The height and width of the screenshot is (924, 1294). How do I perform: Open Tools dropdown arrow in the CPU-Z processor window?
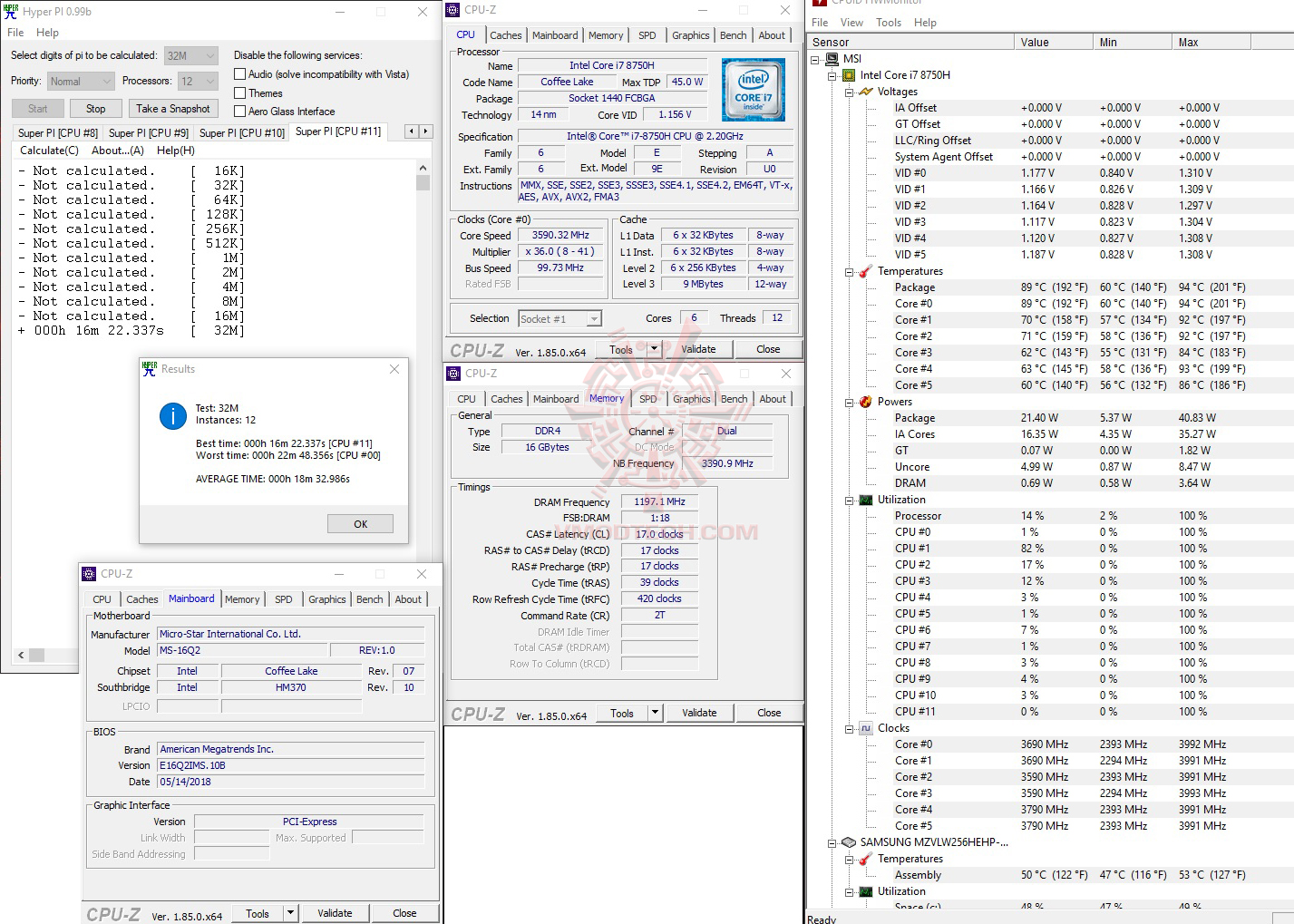click(655, 349)
